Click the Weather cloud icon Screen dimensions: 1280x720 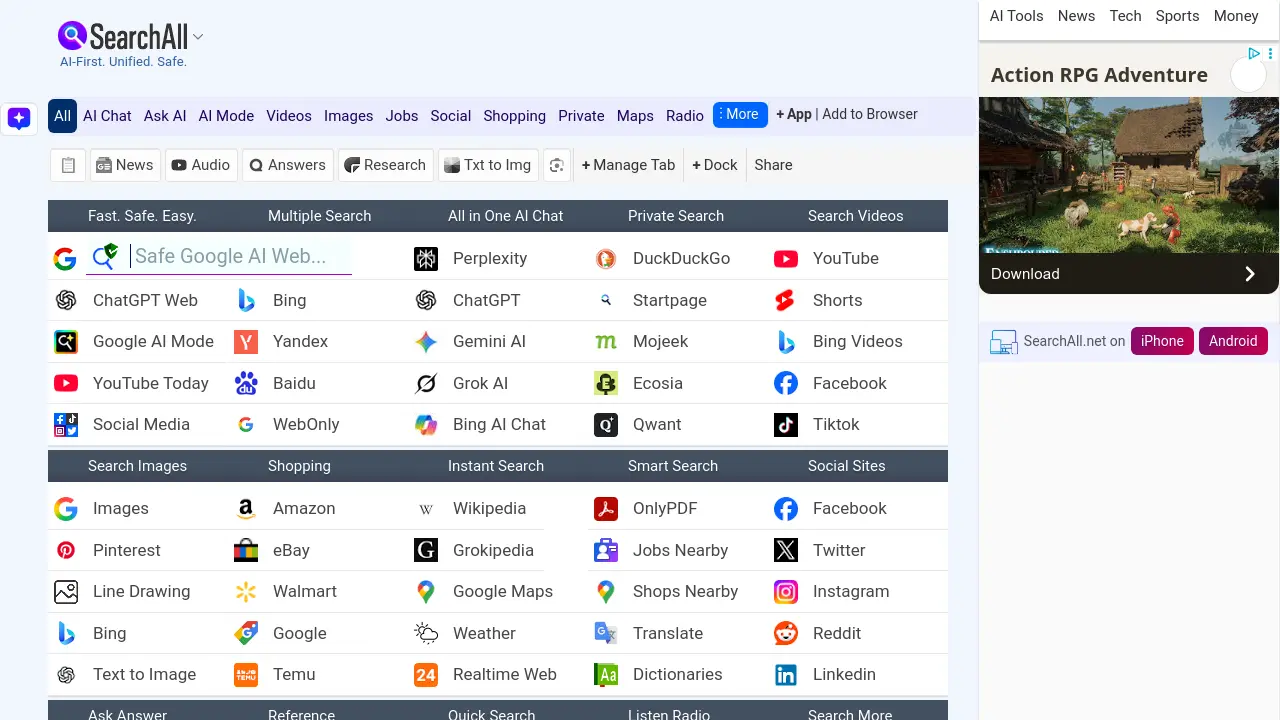click(426, 633)
